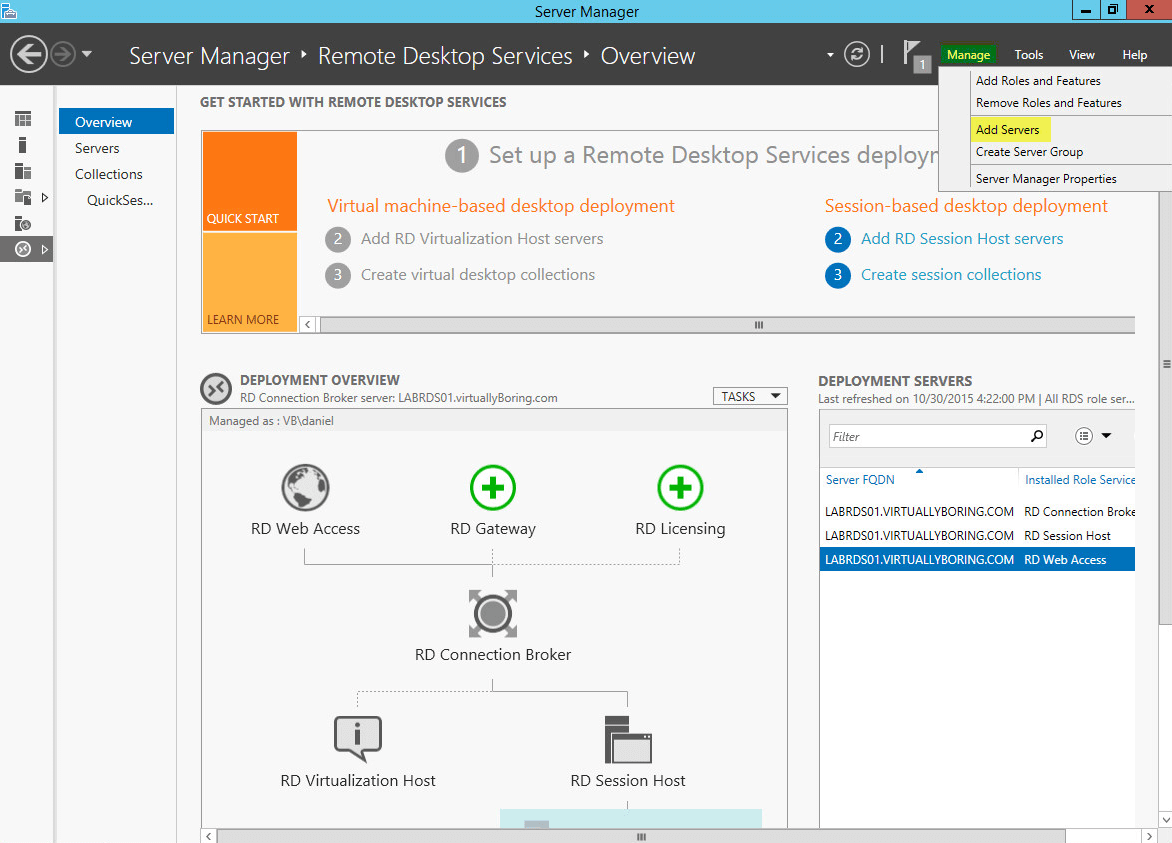
Task: Open the View menu
Action: click(1082, 55)
